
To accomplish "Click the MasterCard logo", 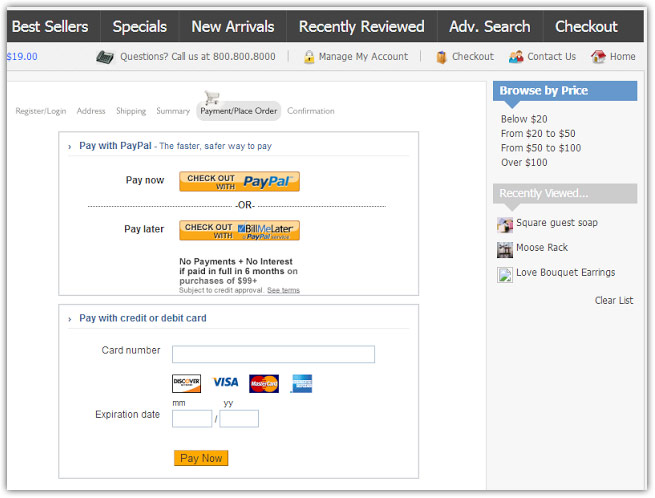I will pyautogui.click(x=264, y=384).
